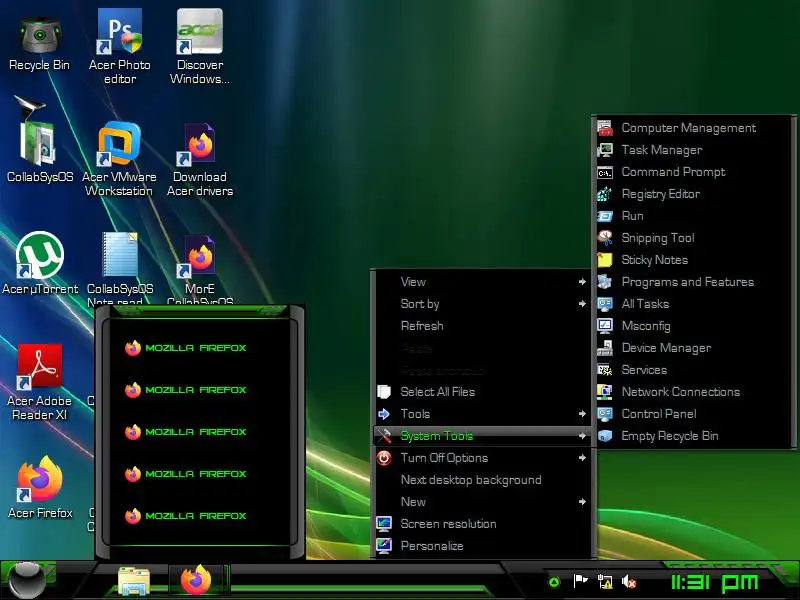Choose Refresh from the context menu

(483, 326)
